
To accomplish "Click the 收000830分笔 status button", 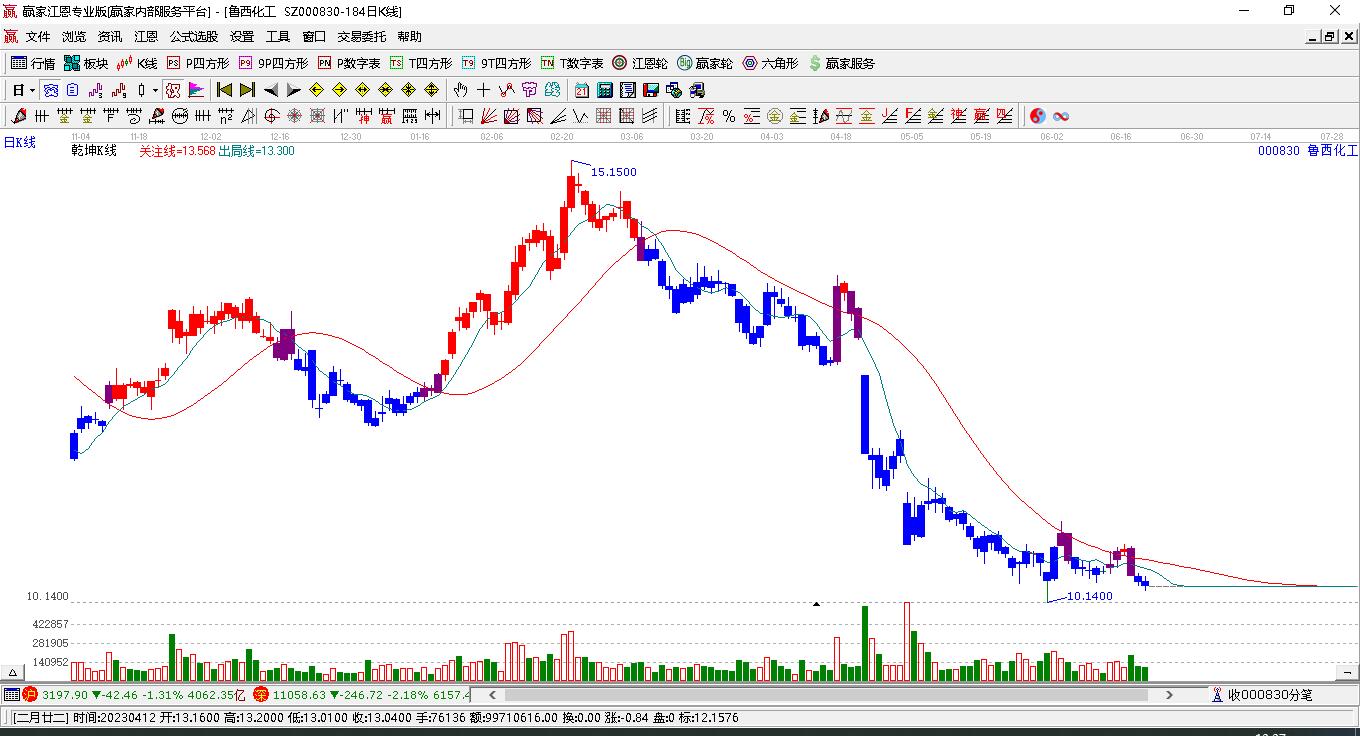I will pos(1261,694).
